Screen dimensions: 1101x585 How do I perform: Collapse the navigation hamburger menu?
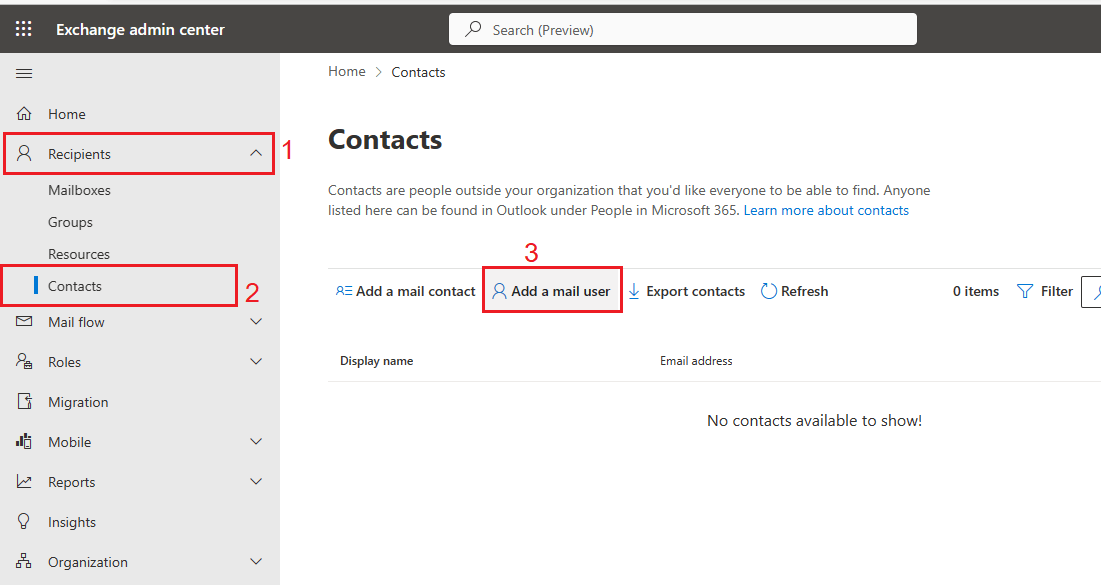pos(24,74)
